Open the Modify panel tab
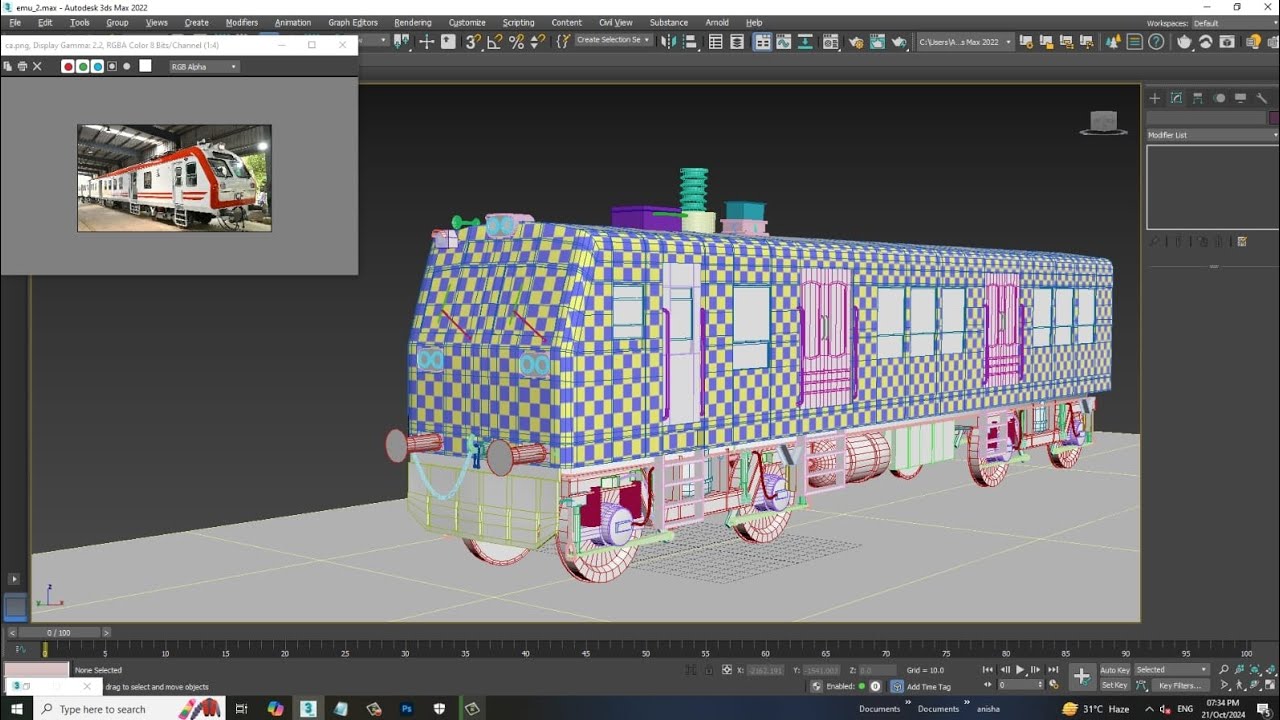This screenshot has width=1280, height=720. click(x=1176, y=98)
